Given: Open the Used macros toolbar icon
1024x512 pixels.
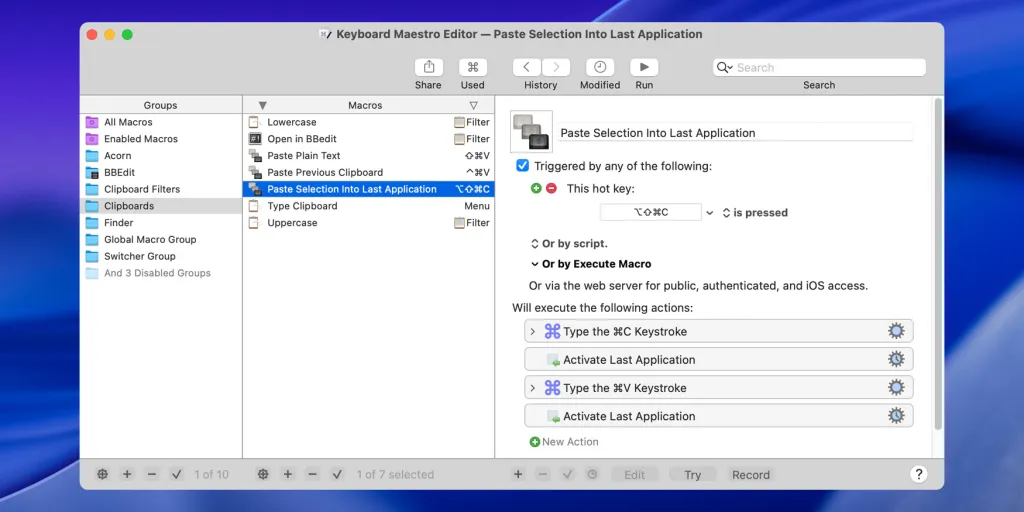Looking at the screenshot, I should tap(473, 67).
